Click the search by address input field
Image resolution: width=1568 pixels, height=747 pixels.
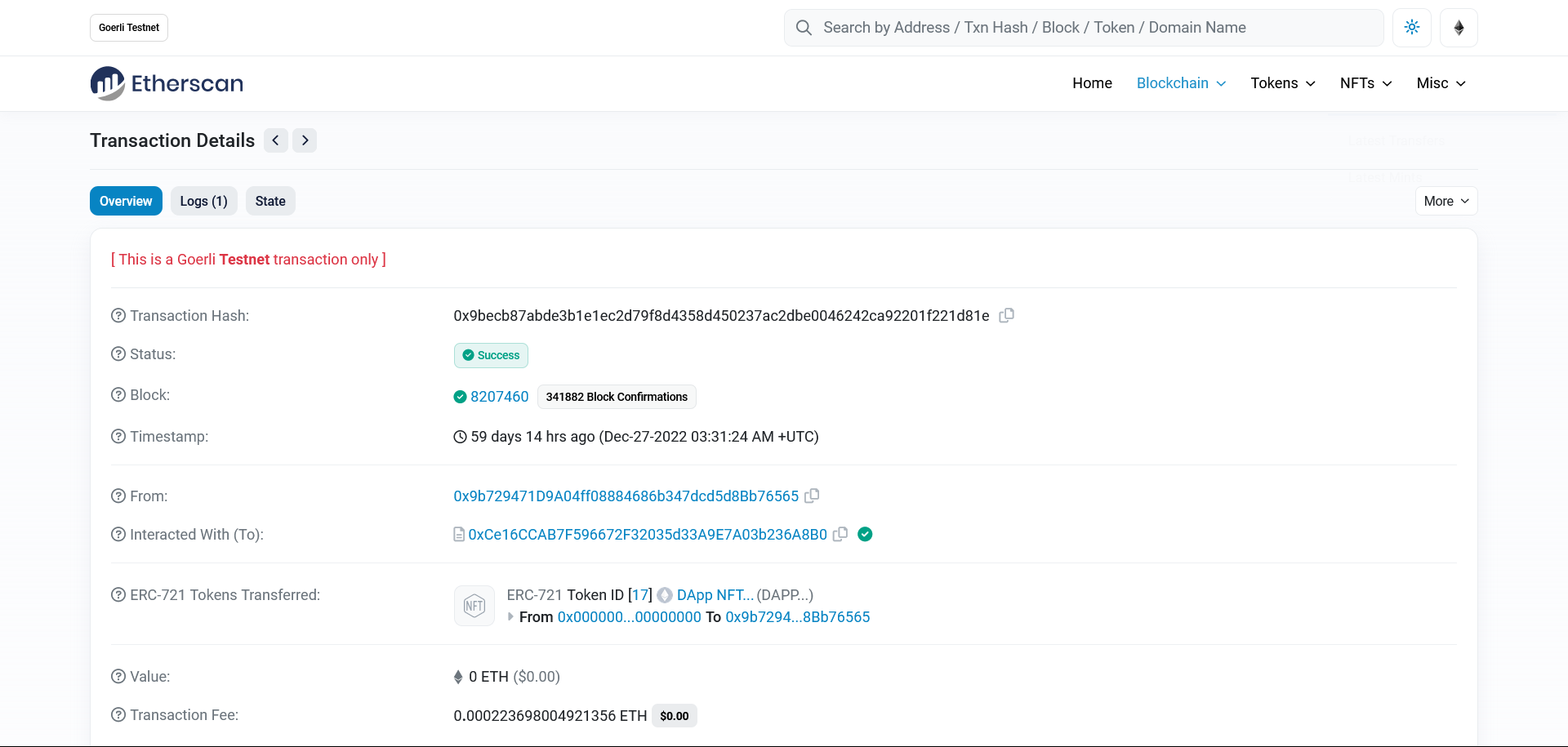pyautogui.click(x=1021, y=27)
